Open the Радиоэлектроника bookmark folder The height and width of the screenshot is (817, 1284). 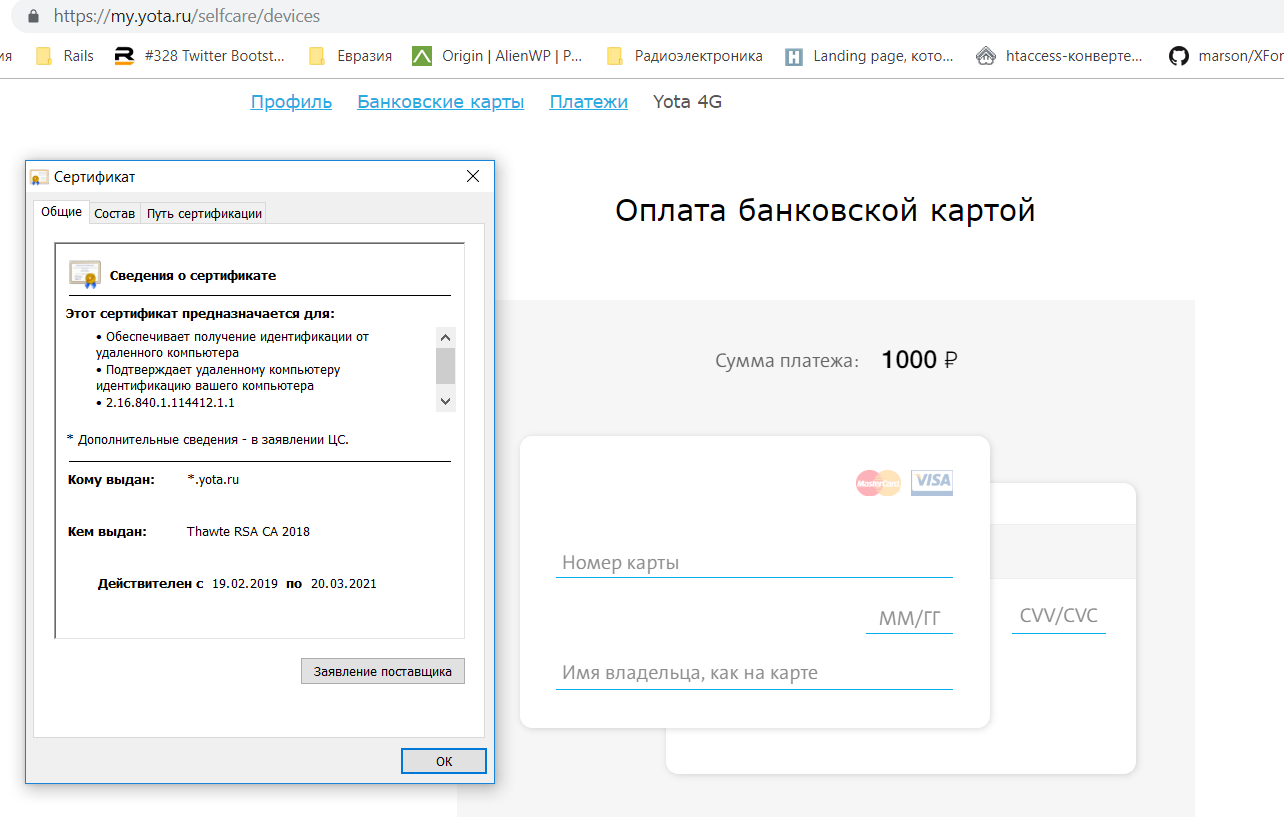coord(685,56)
